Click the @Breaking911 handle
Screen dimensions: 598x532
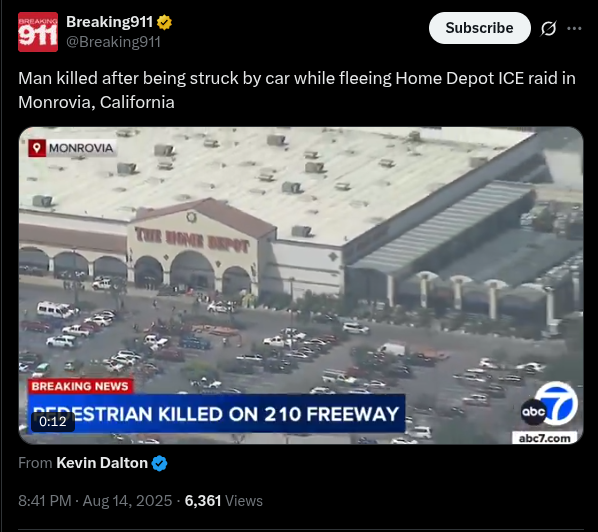pos(113,42)
